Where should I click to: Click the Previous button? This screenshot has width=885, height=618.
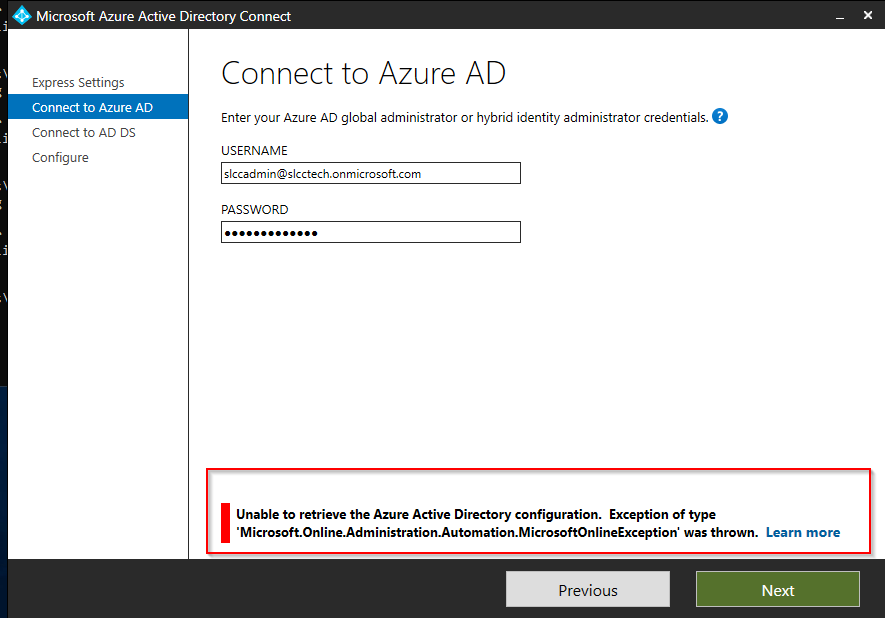[x=588, y=589]
